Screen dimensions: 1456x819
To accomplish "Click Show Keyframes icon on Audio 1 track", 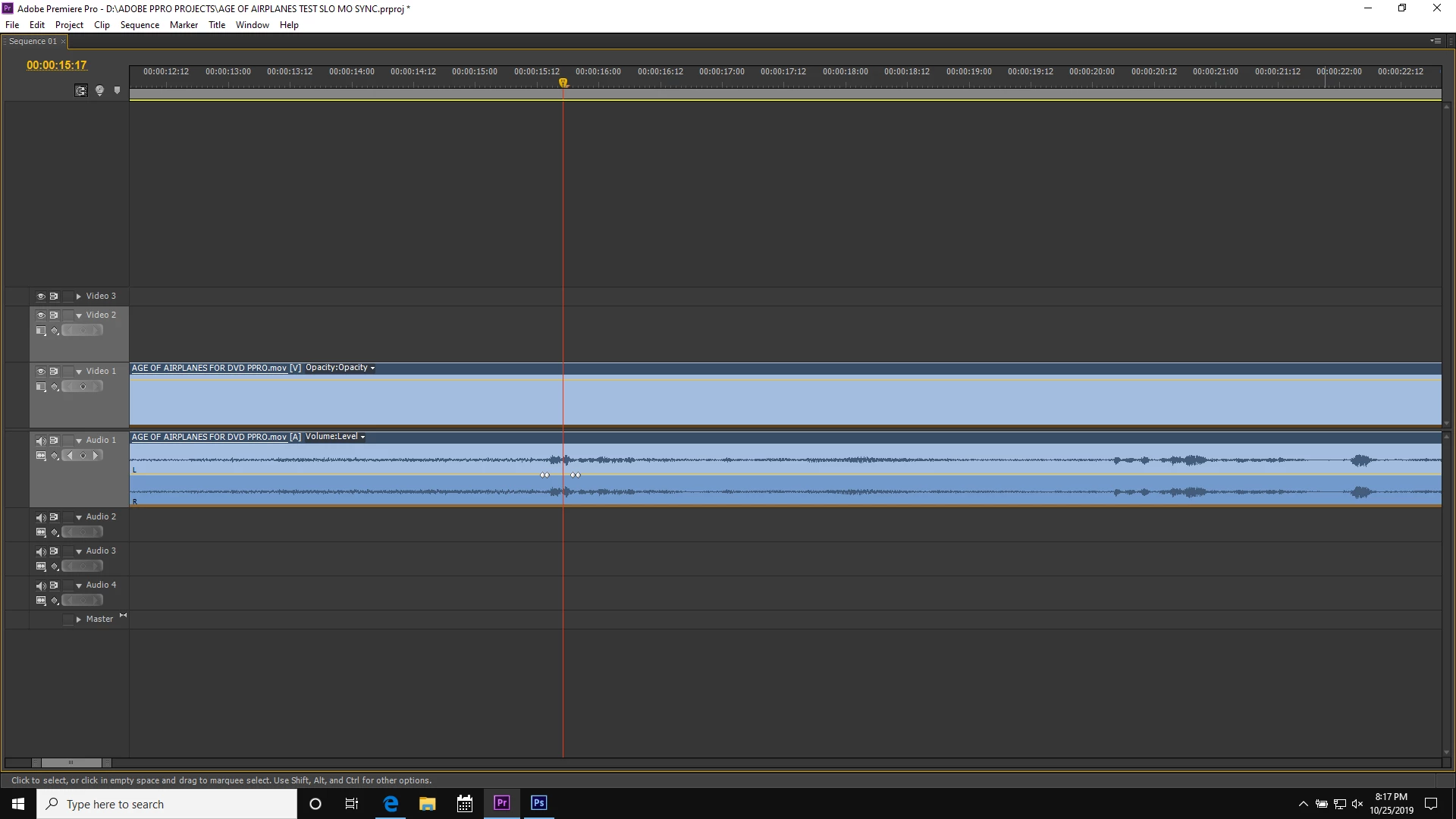I will click(55, 456).
